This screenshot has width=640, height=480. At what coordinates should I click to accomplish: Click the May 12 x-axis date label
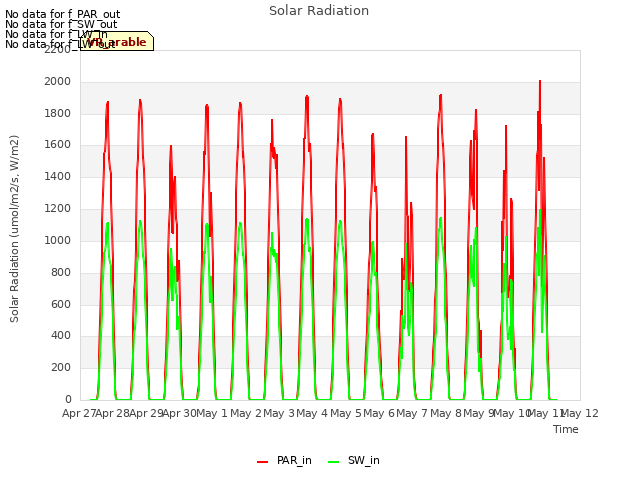580,413
